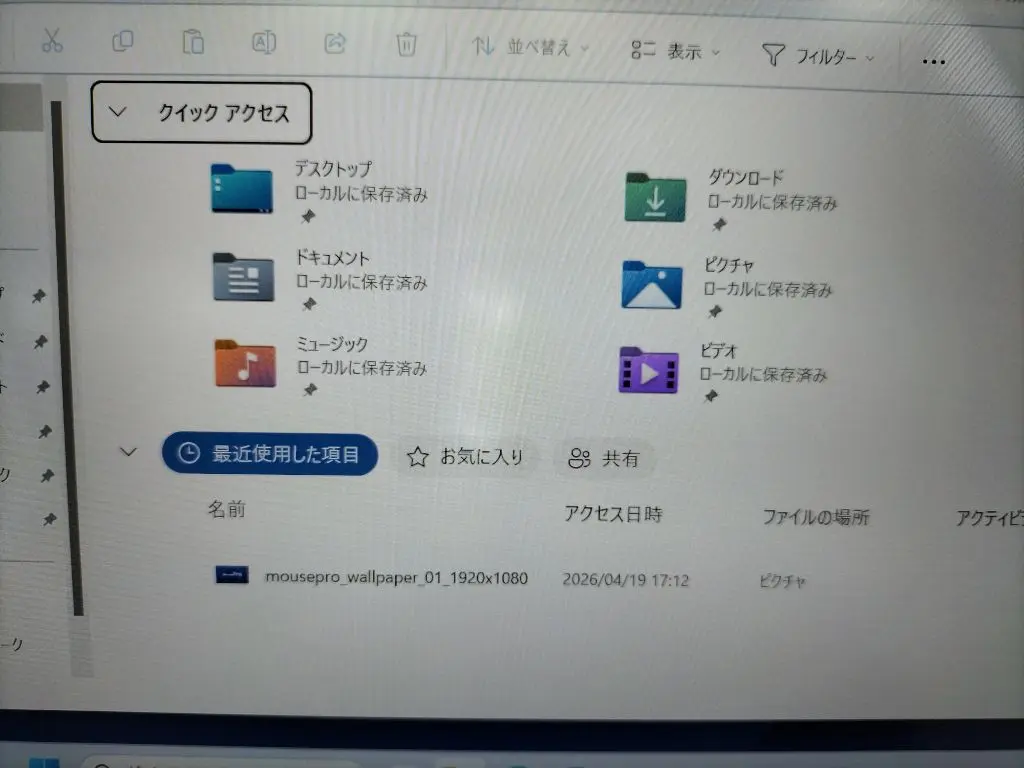The width and height of the screenshot is (1024, 768).
Task: Collapse the クイック アクセス section
Action: coord(117,112)
